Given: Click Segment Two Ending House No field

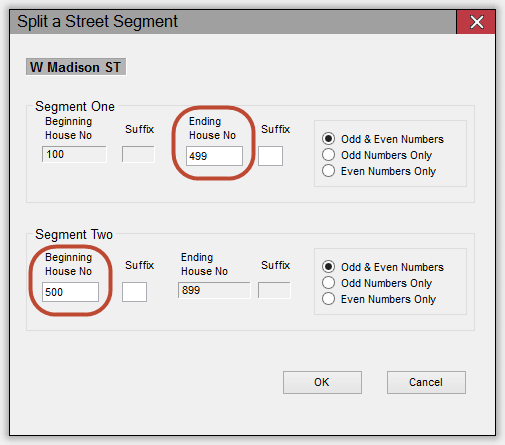Looking at the screenshot, I should (x=214, y=290).
